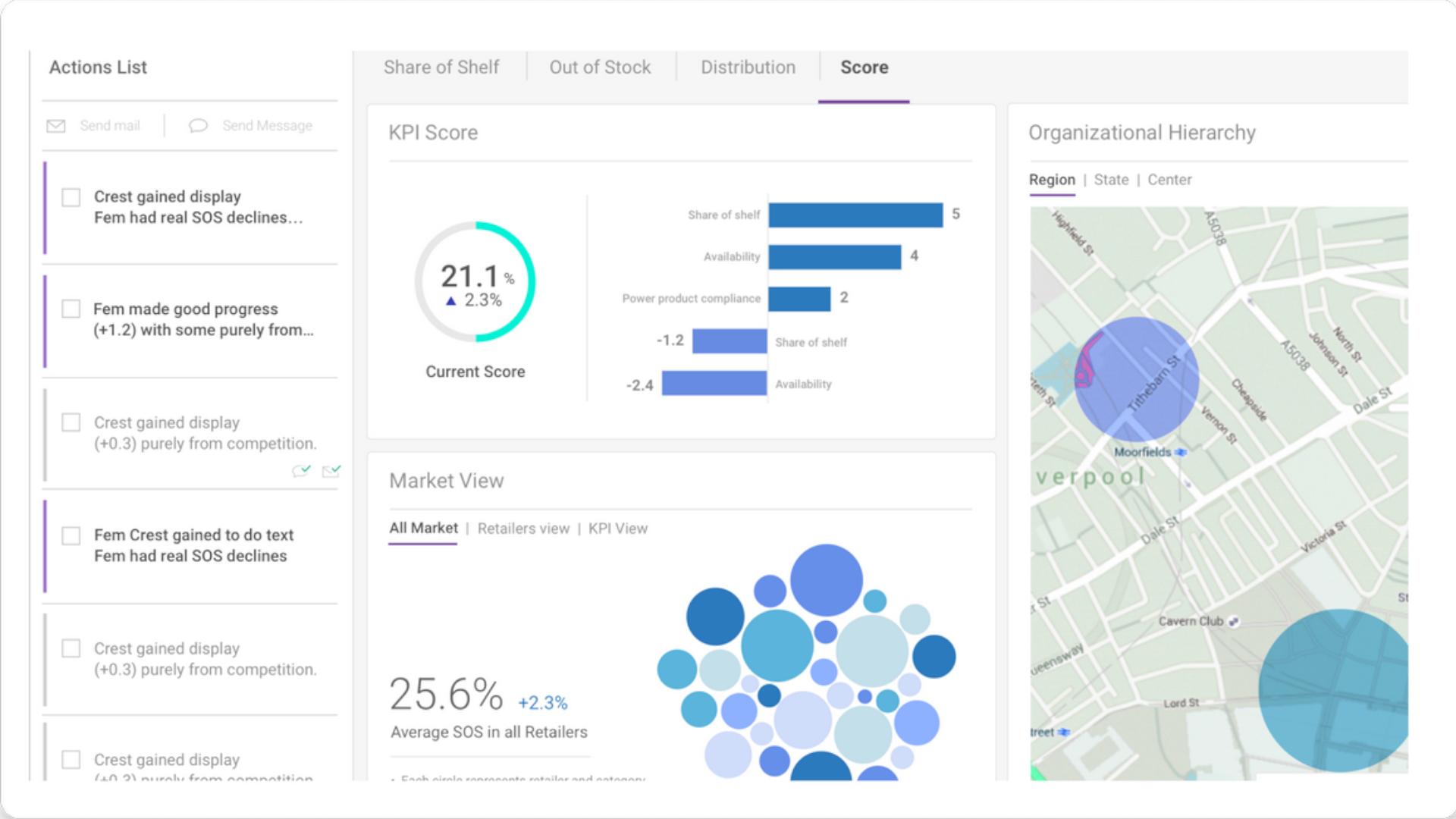The image size is (1456, 819).
Task: Click the message-sent checkmark bubble icon
Action: click(x=301, y=471)
